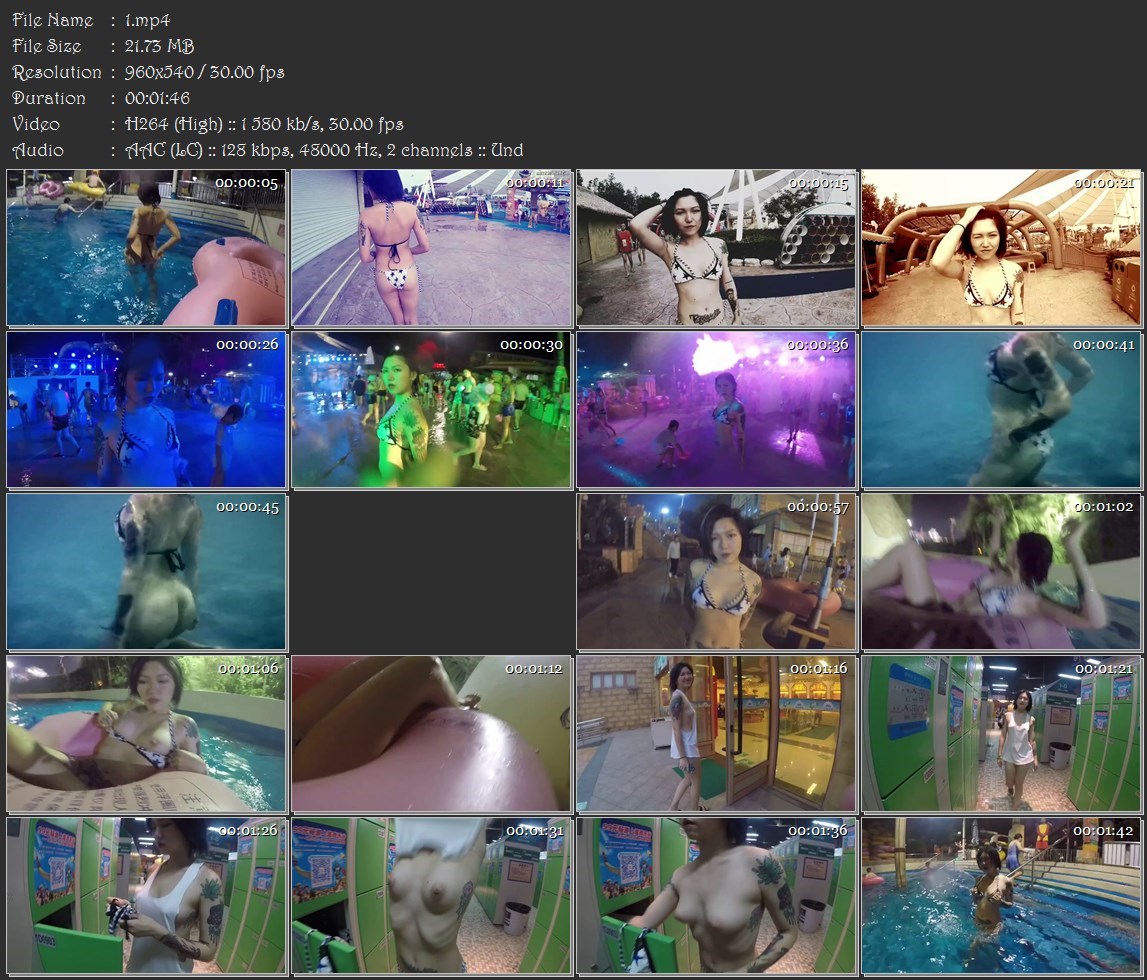Click the locker hallway frame at 00:01:21
The width and height of the screenshot is (1147, 980).
pos(1001,734)
